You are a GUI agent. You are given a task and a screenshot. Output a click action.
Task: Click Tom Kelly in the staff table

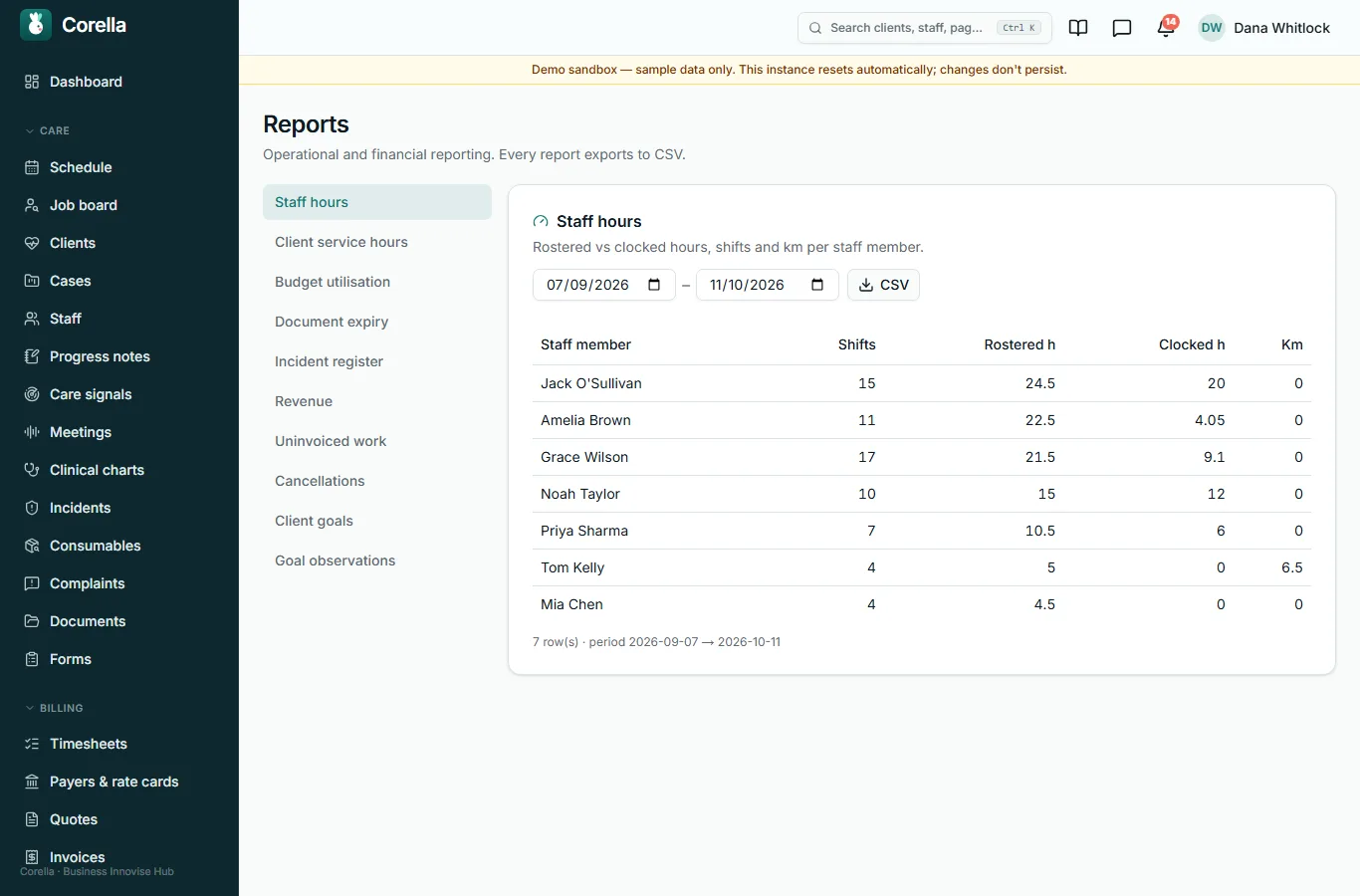coord(572,567)
